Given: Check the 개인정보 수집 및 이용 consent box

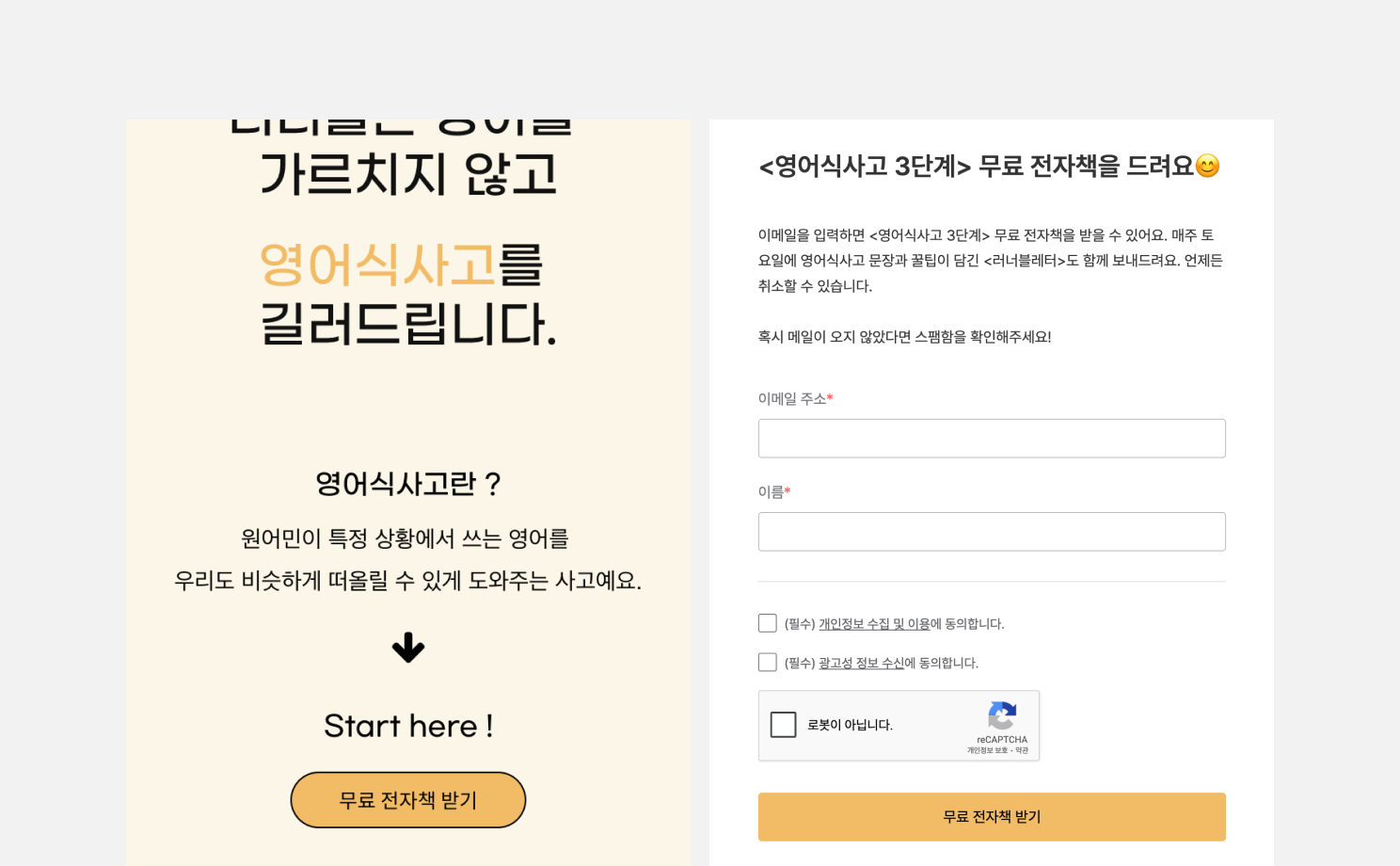Looking at the screenshot, I should tap(767, 622).
